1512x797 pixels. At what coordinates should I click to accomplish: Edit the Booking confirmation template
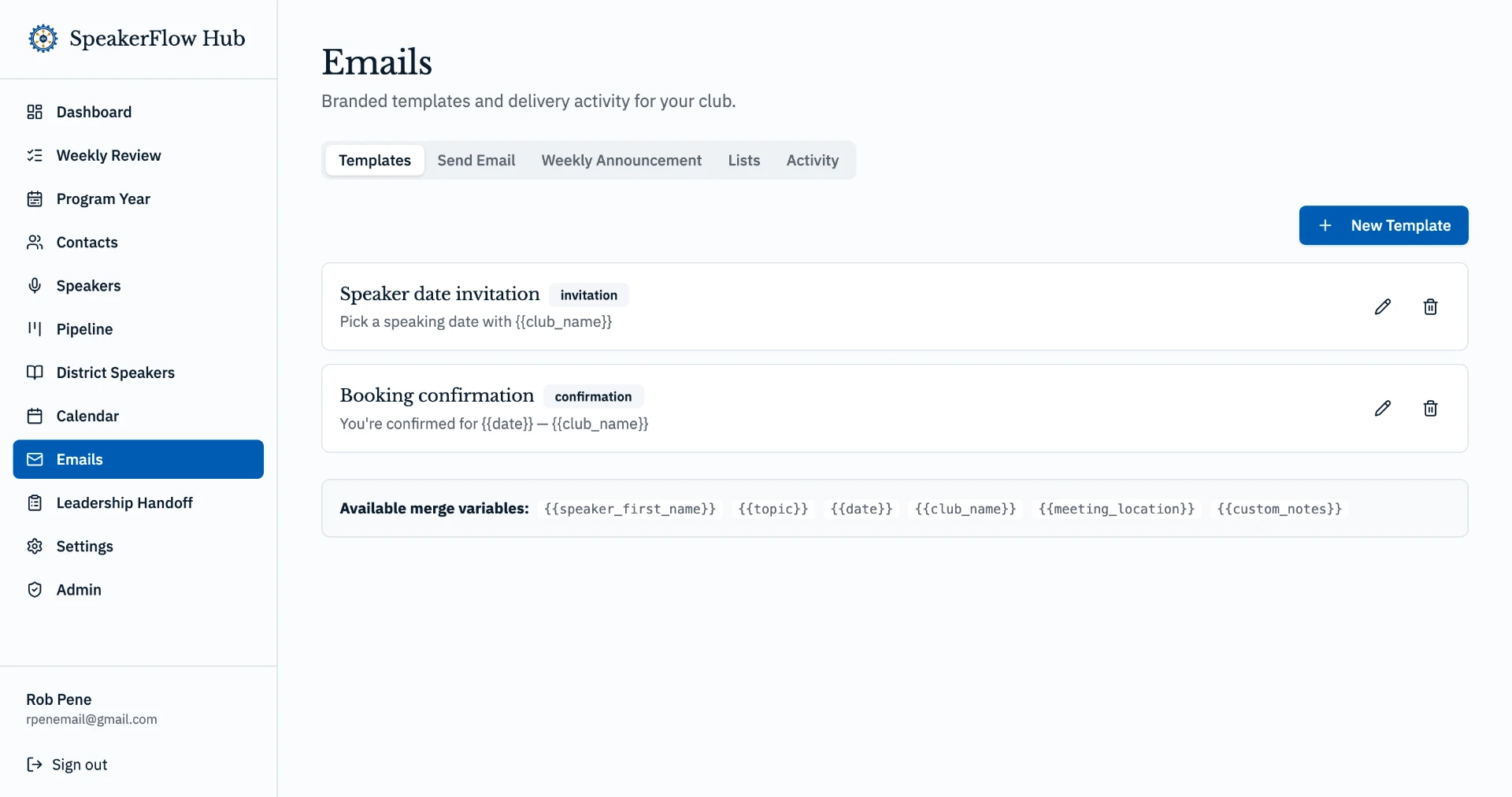coord(1383,408)
